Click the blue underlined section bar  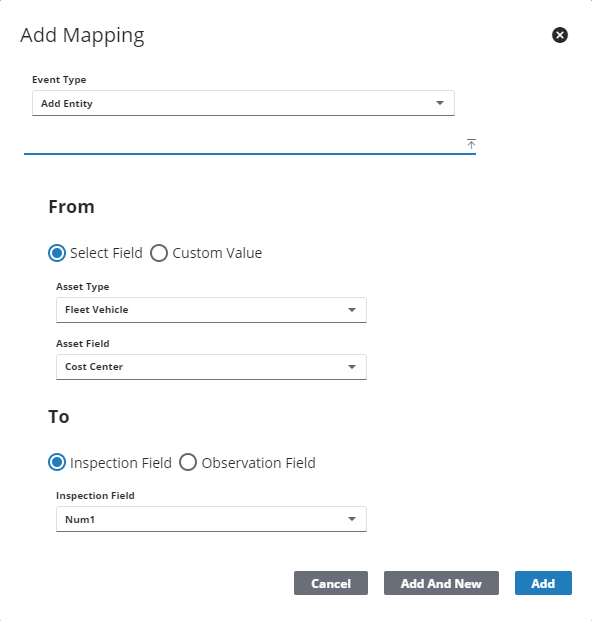pos(249,153)
